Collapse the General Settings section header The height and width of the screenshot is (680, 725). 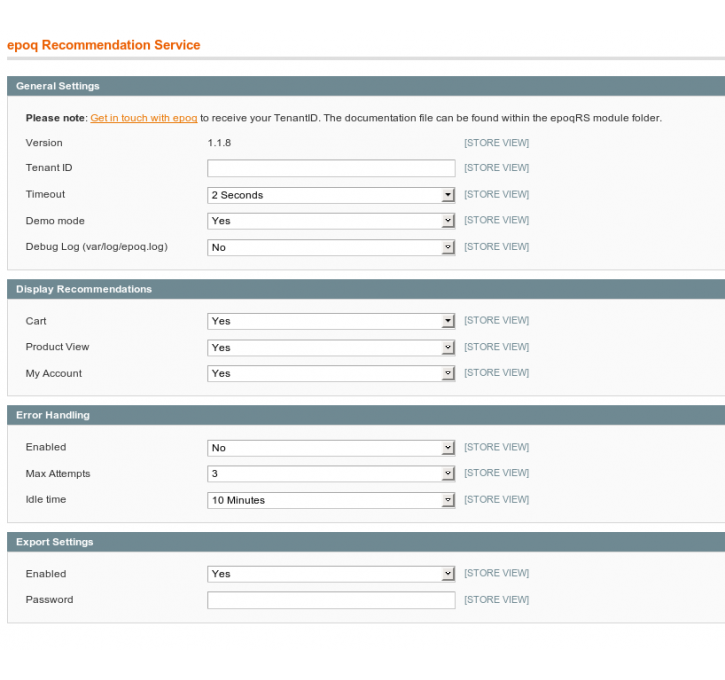coord(366,86)
